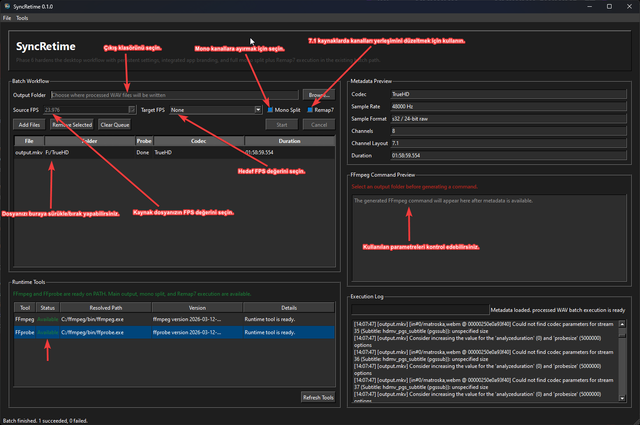The image size is (640, 425).
Task: Sort queue by Probe column header
Action: [144, 141]
